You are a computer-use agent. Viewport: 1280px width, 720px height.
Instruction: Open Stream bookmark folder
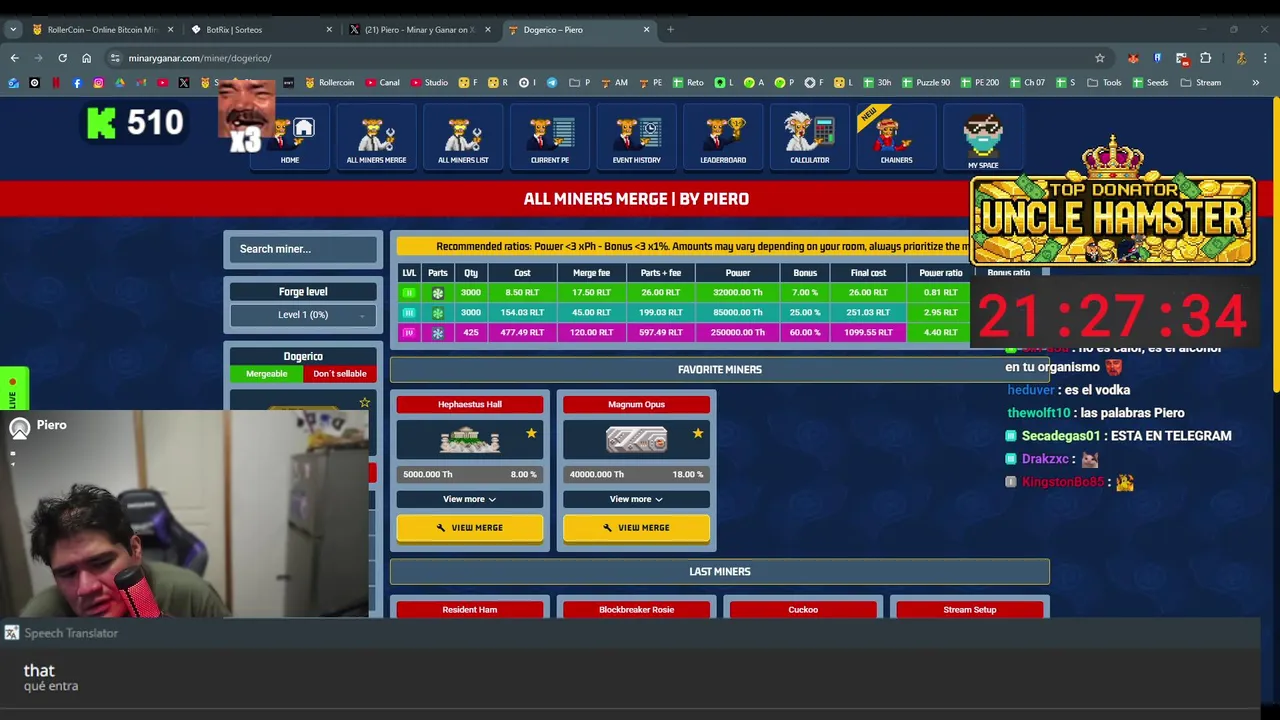pyautogui.click(x=1201, y=83)
